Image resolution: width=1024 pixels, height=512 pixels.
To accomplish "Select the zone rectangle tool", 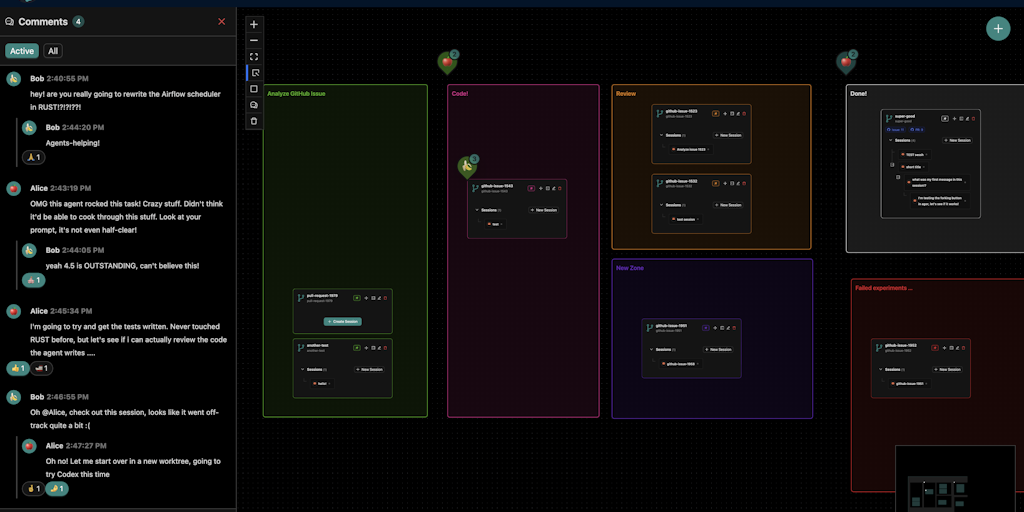I will [x=254, y=89].
